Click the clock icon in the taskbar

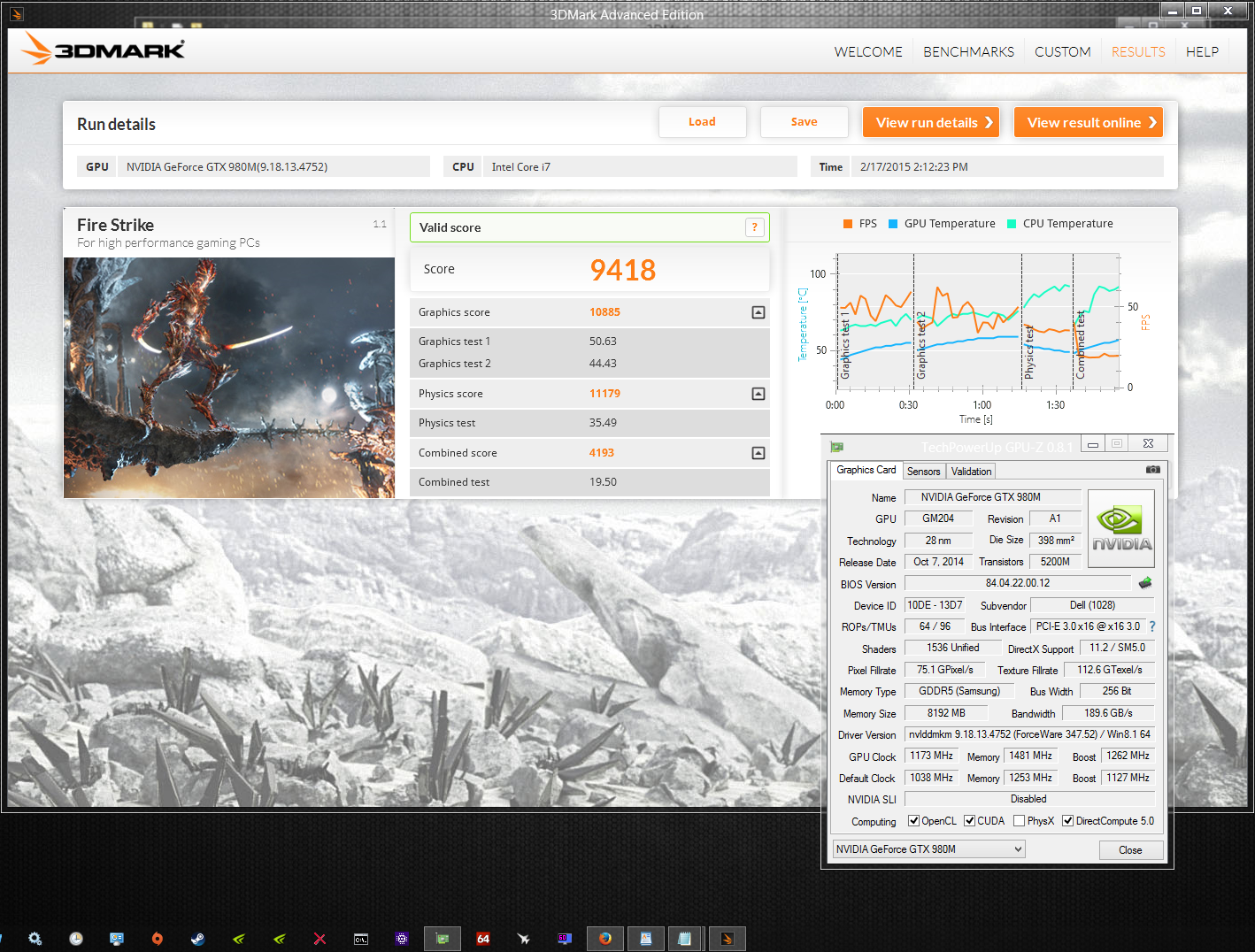point(75,939)
